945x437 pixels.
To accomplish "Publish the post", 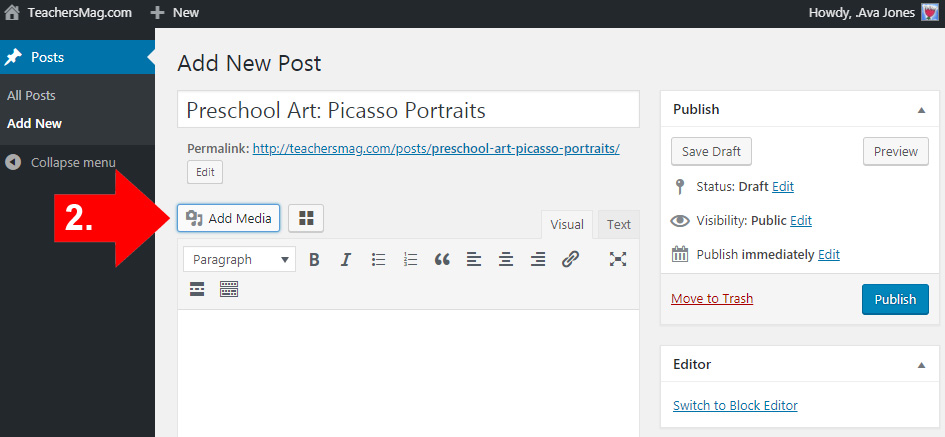I will pos(895,300).
